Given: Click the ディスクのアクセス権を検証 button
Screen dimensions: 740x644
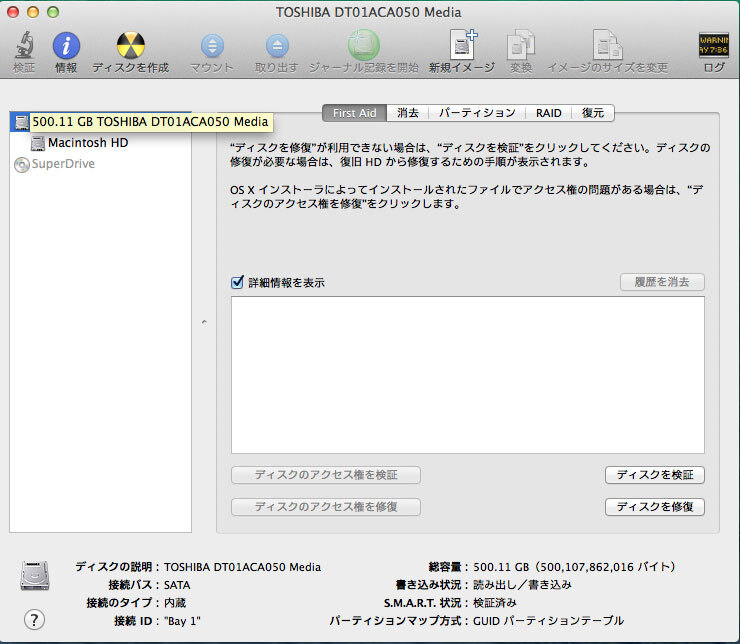Looking at the screenshot, I should [x=326, y=475].
